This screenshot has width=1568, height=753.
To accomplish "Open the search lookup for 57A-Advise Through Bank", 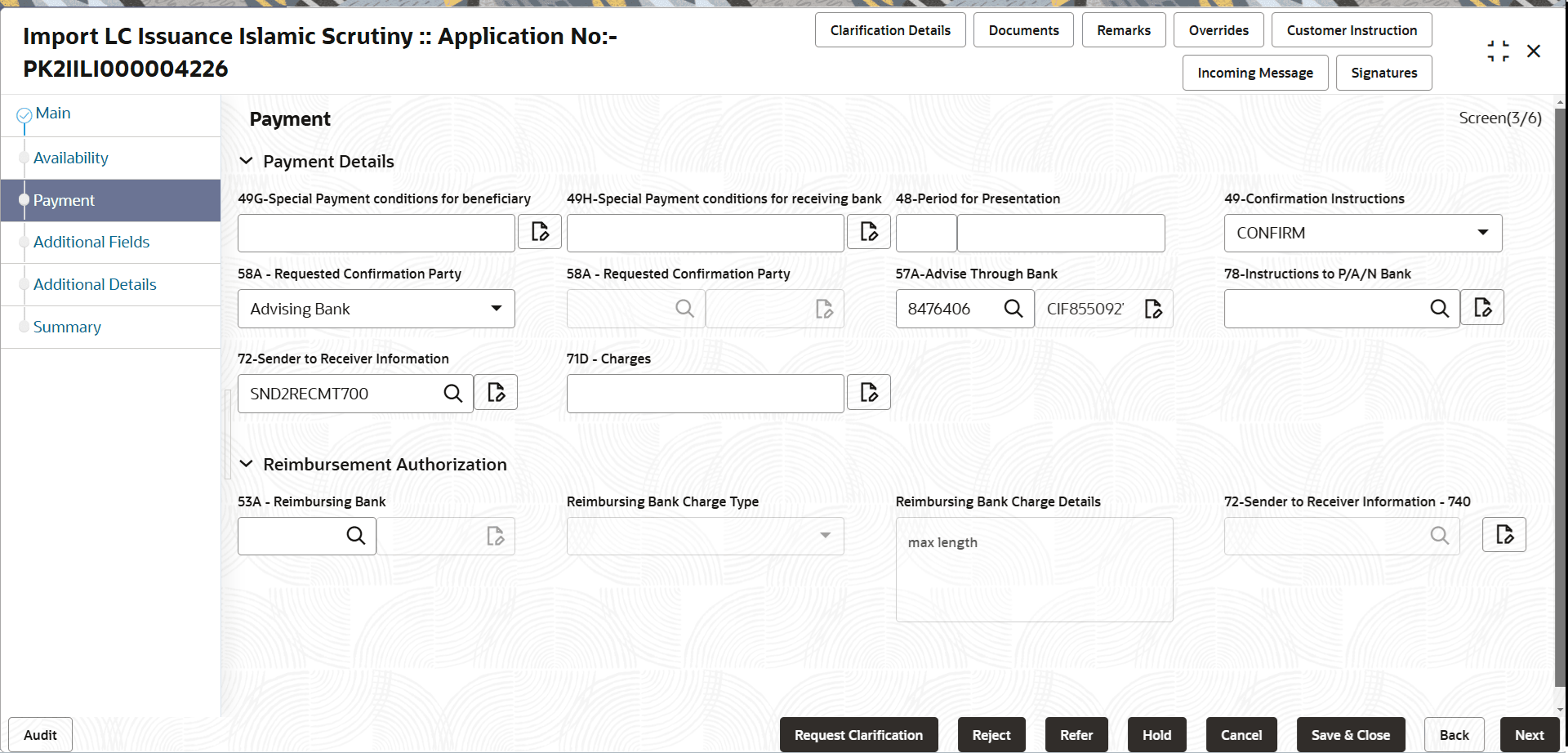I will pyautogui.click(x=1013, y=308).
